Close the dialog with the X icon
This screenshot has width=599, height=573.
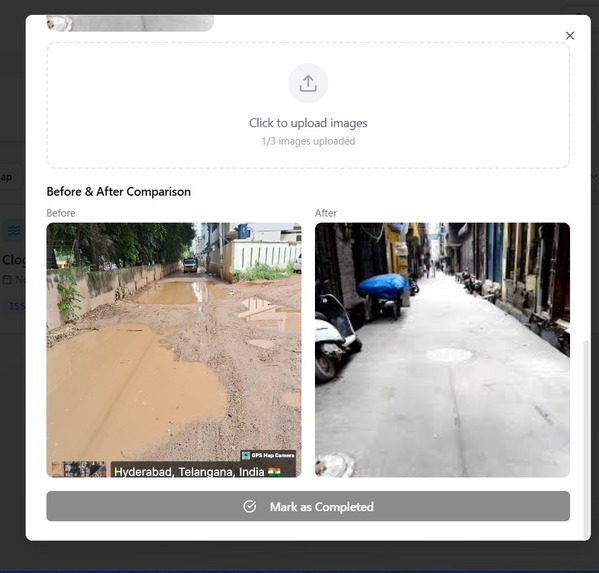pos(570,36)
